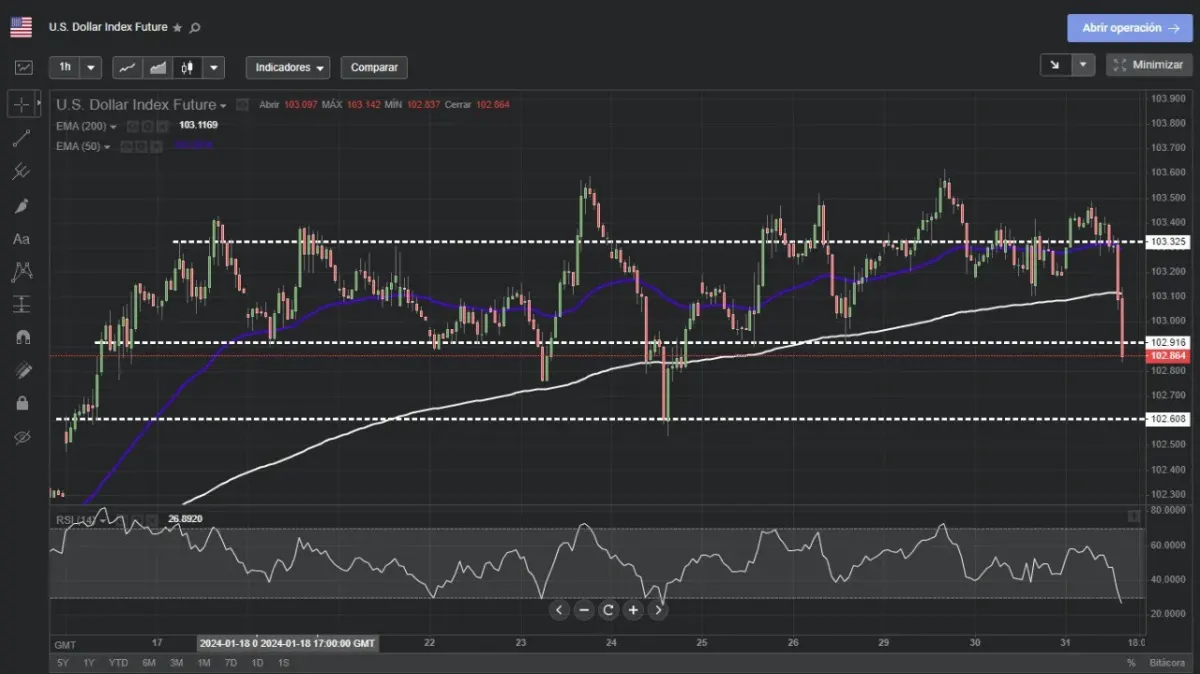Open the chart overview icon in left sidebar
The width and height of the screenshot is (1200, 674).
[x=23, y=67]
